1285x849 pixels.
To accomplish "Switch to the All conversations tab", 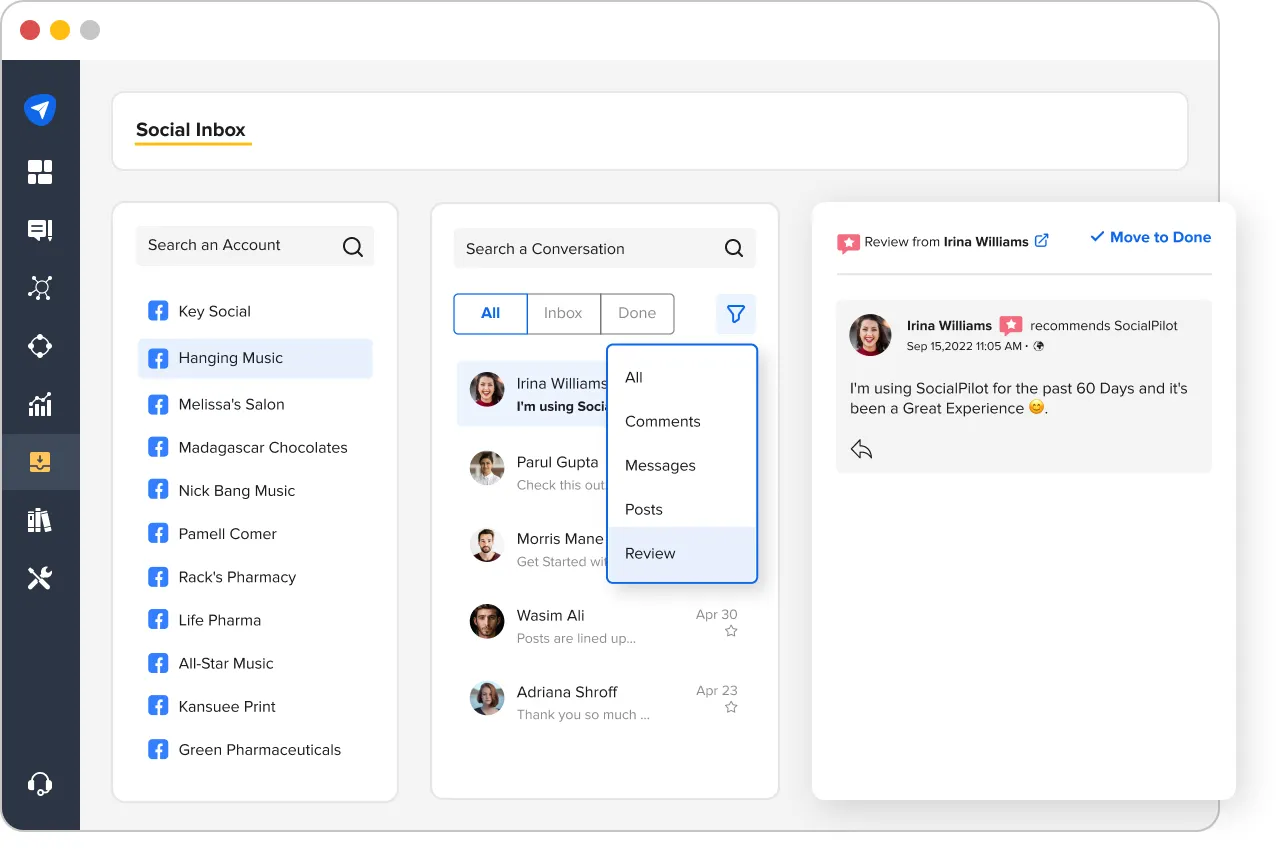I will [x=490, y=313].
